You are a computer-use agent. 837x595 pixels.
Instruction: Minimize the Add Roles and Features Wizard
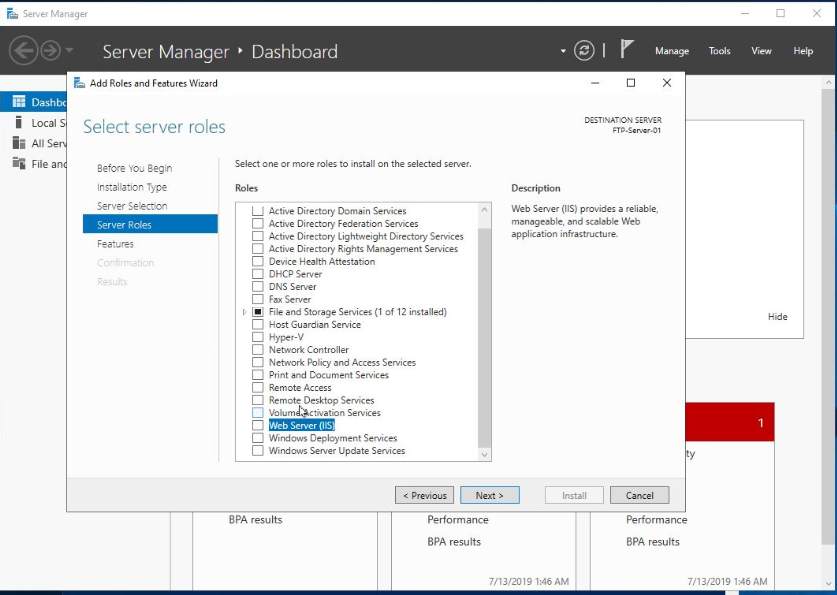point(595,83)
